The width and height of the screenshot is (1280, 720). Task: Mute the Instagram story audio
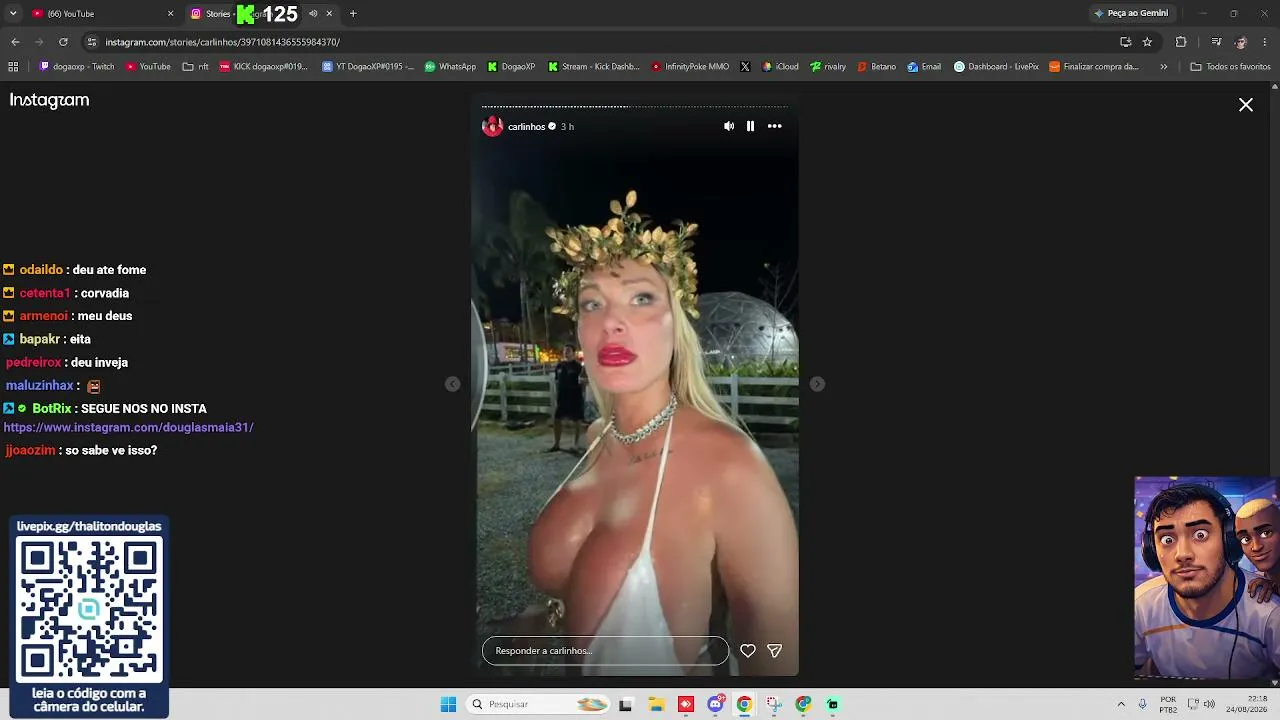729,126
